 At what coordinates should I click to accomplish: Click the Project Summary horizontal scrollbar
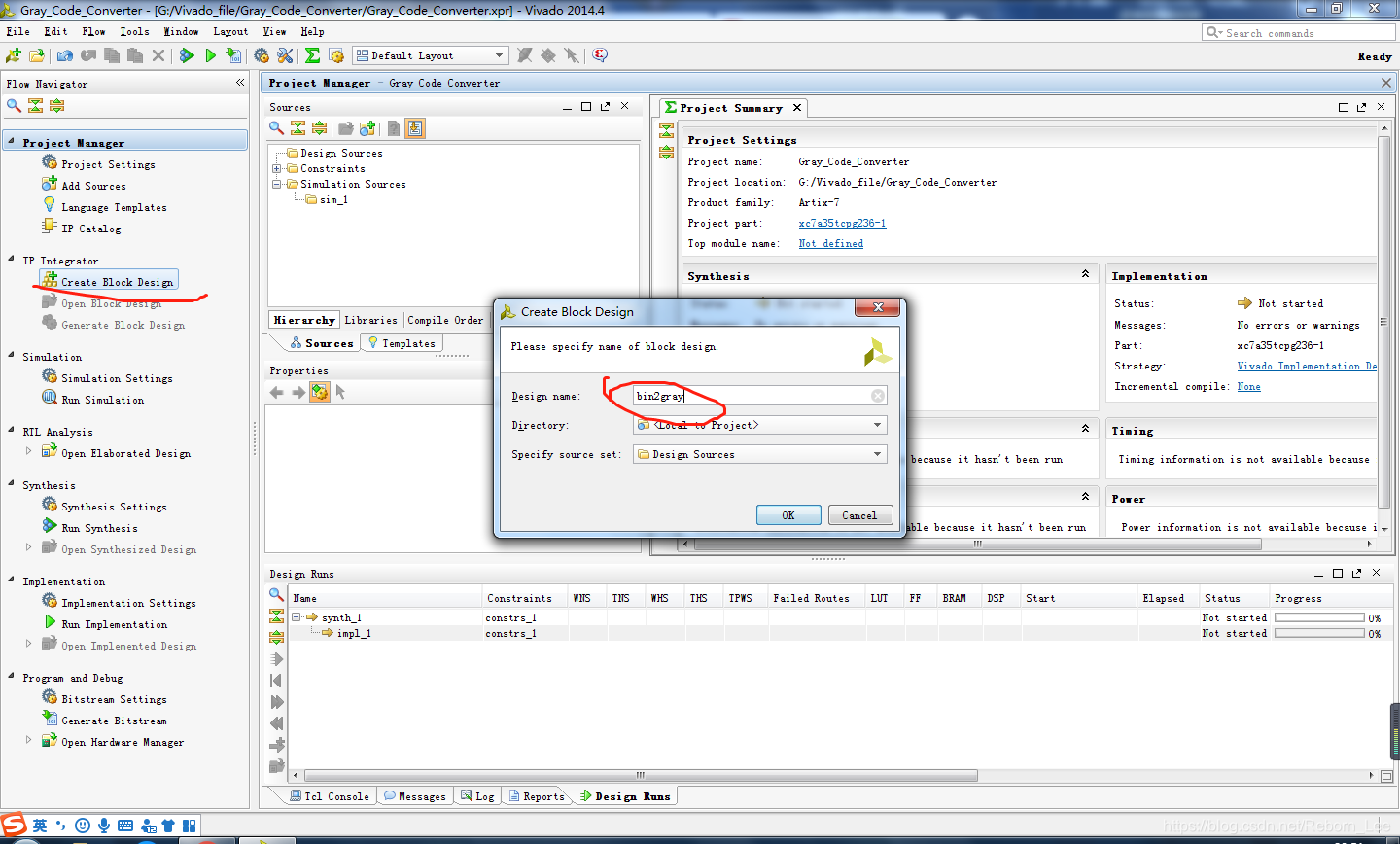point(977,545)
